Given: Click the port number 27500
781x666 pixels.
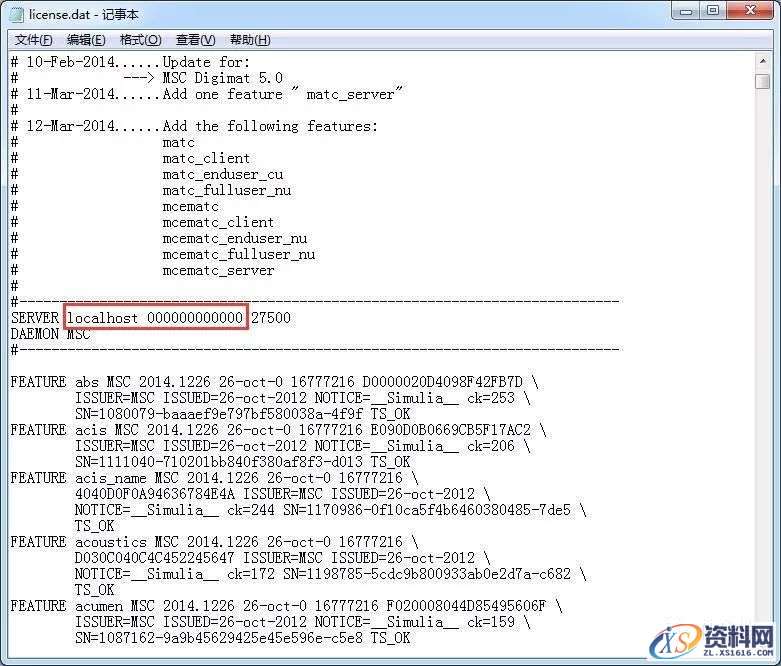Looking at the screenshot, I should (271, 318).
